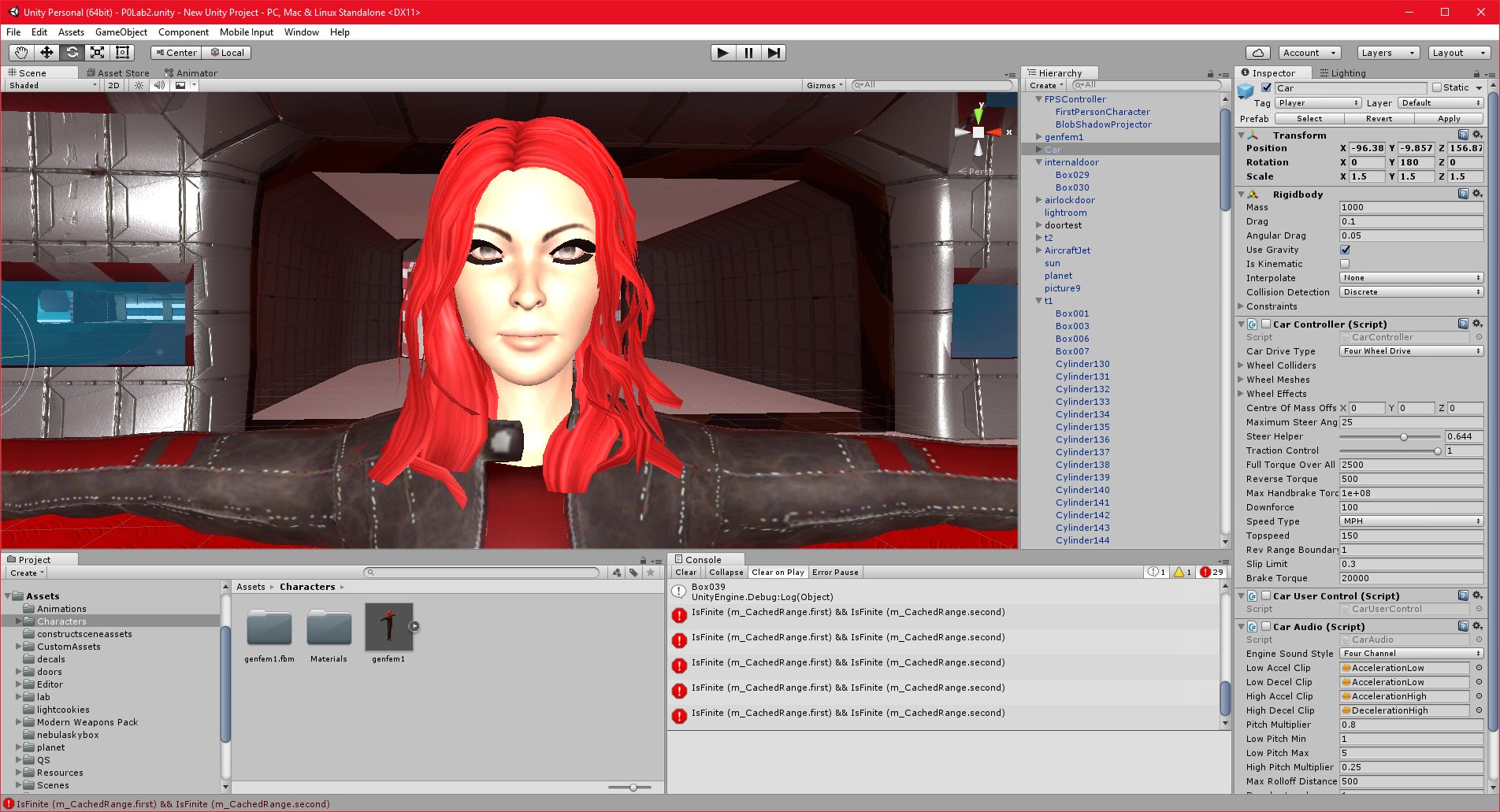Click the Apply prefab button

tap(1449, 119)
